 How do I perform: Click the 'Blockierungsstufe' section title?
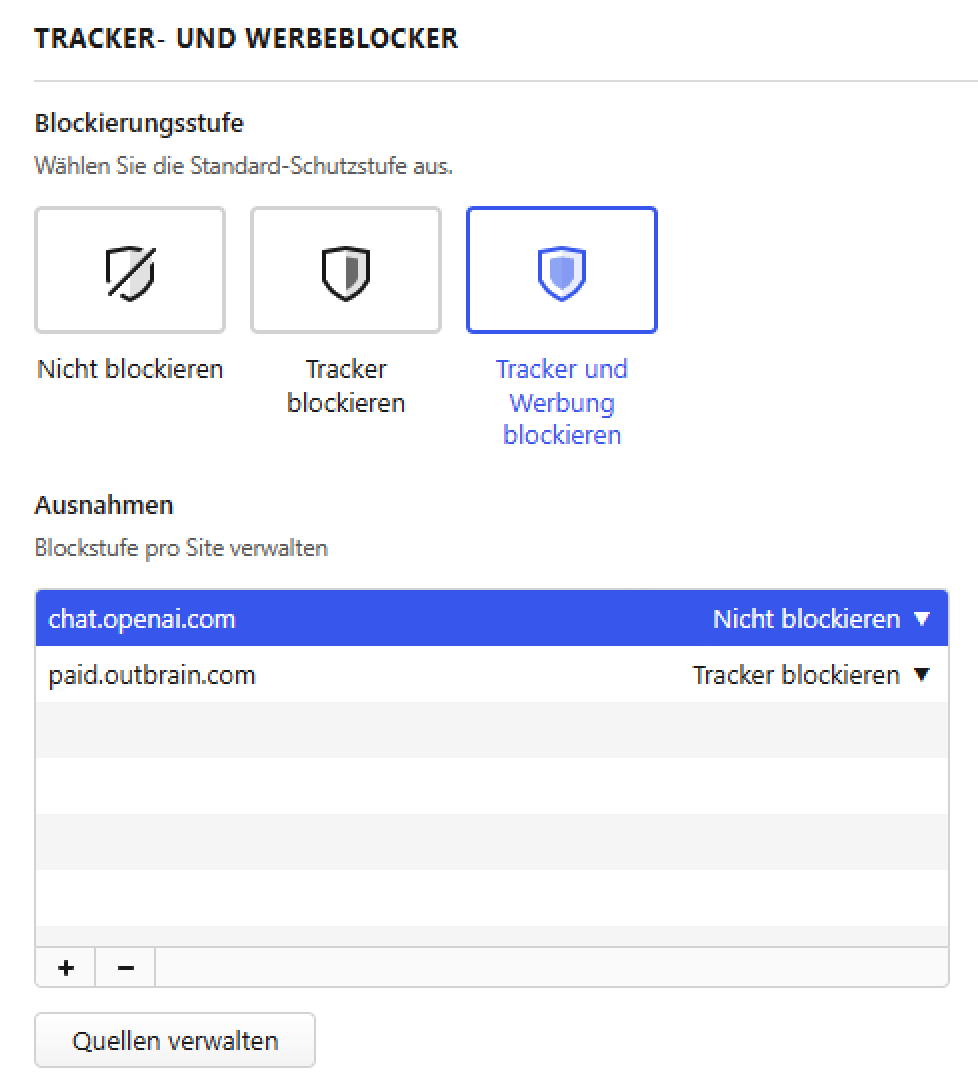point(139,123)
